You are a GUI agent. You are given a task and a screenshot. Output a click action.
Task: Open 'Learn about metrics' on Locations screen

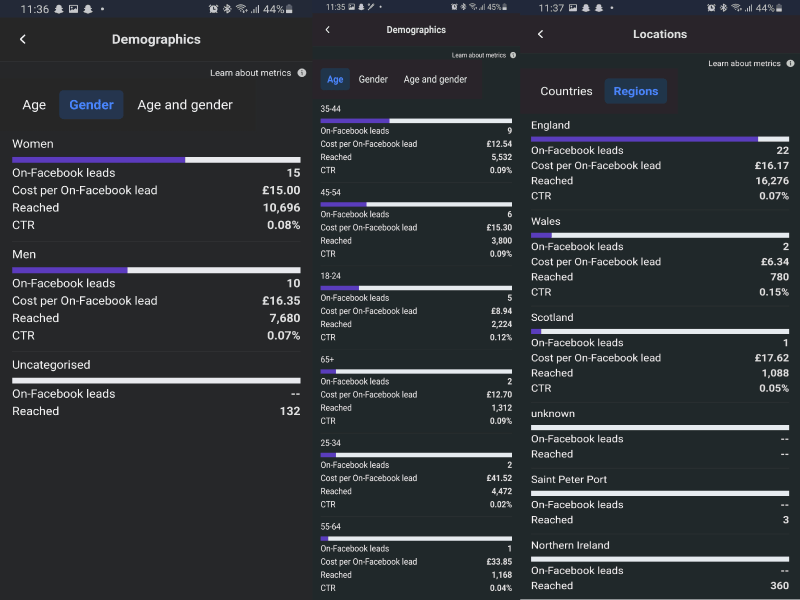pyautogui.click(x=744, y=64)
